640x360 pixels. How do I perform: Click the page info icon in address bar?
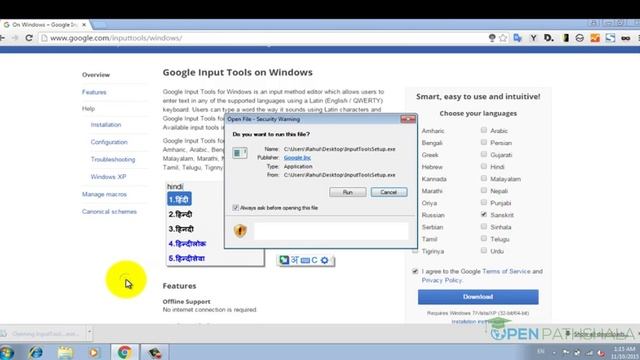click(x=44, y=38)
